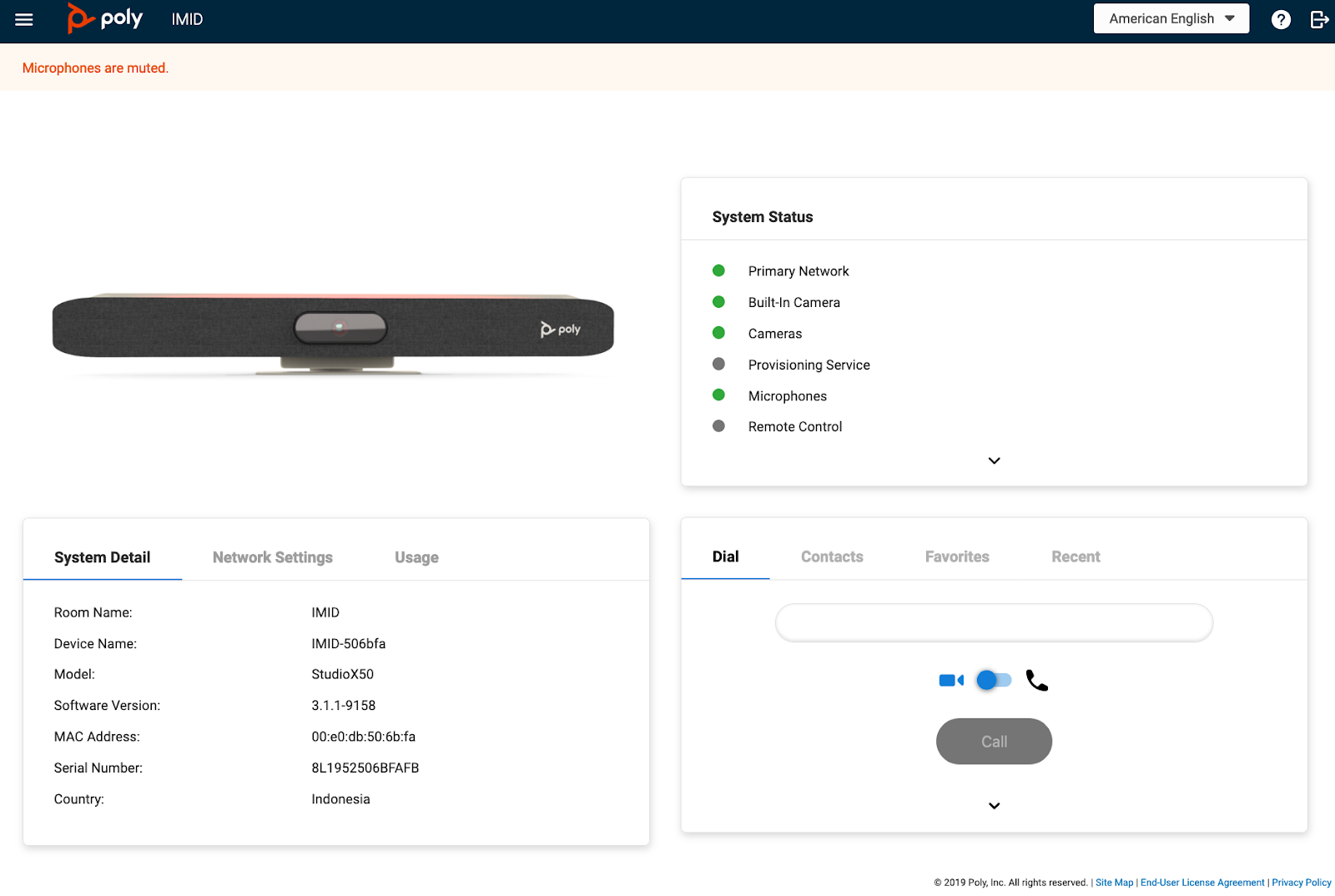
Task: Click the Site Map link
Action: pos(1115,882)
